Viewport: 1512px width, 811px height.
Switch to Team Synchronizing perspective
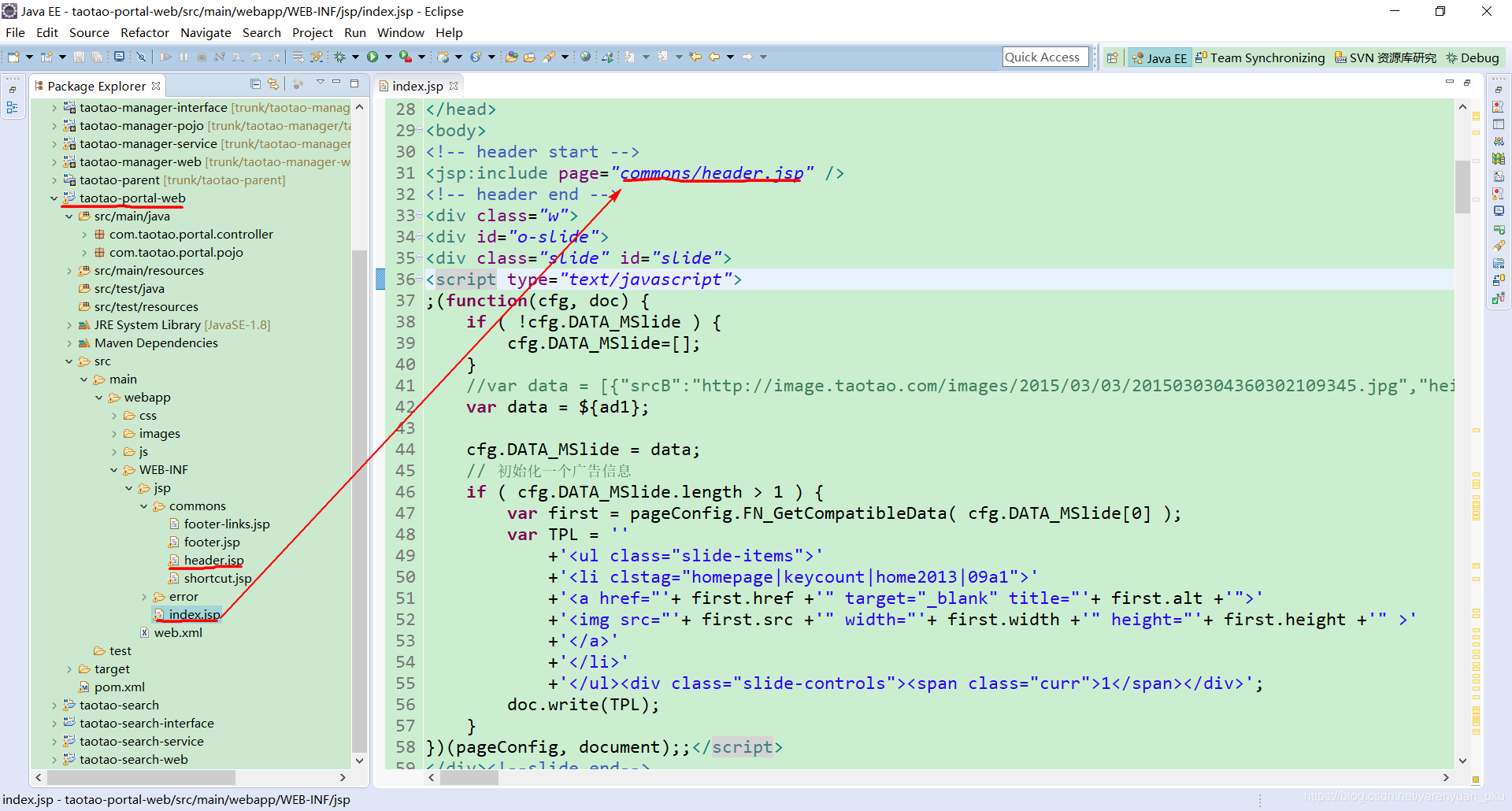pos(1260,57)
